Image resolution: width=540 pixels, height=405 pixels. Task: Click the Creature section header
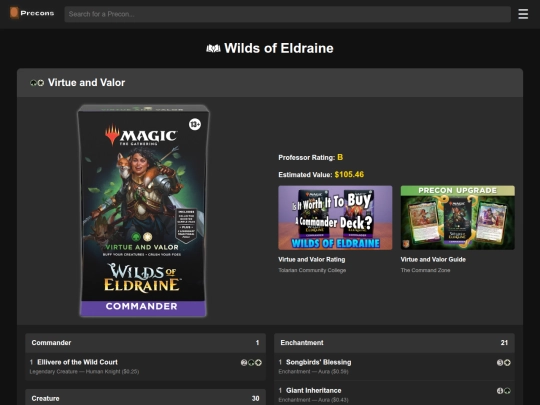point(145,397)
